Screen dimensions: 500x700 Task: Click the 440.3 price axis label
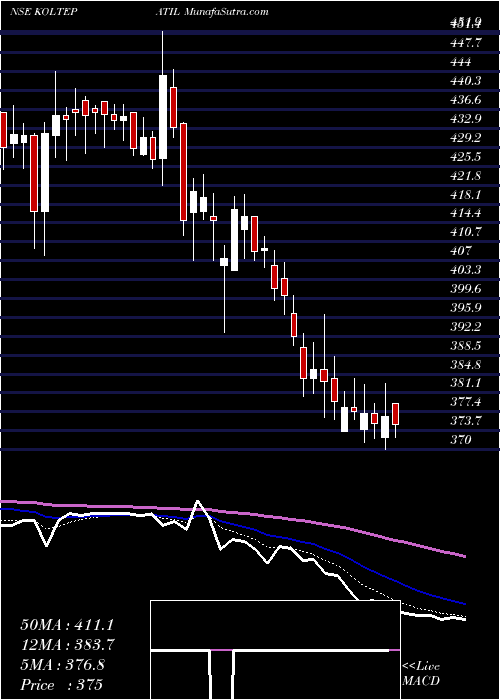point(466,81)
